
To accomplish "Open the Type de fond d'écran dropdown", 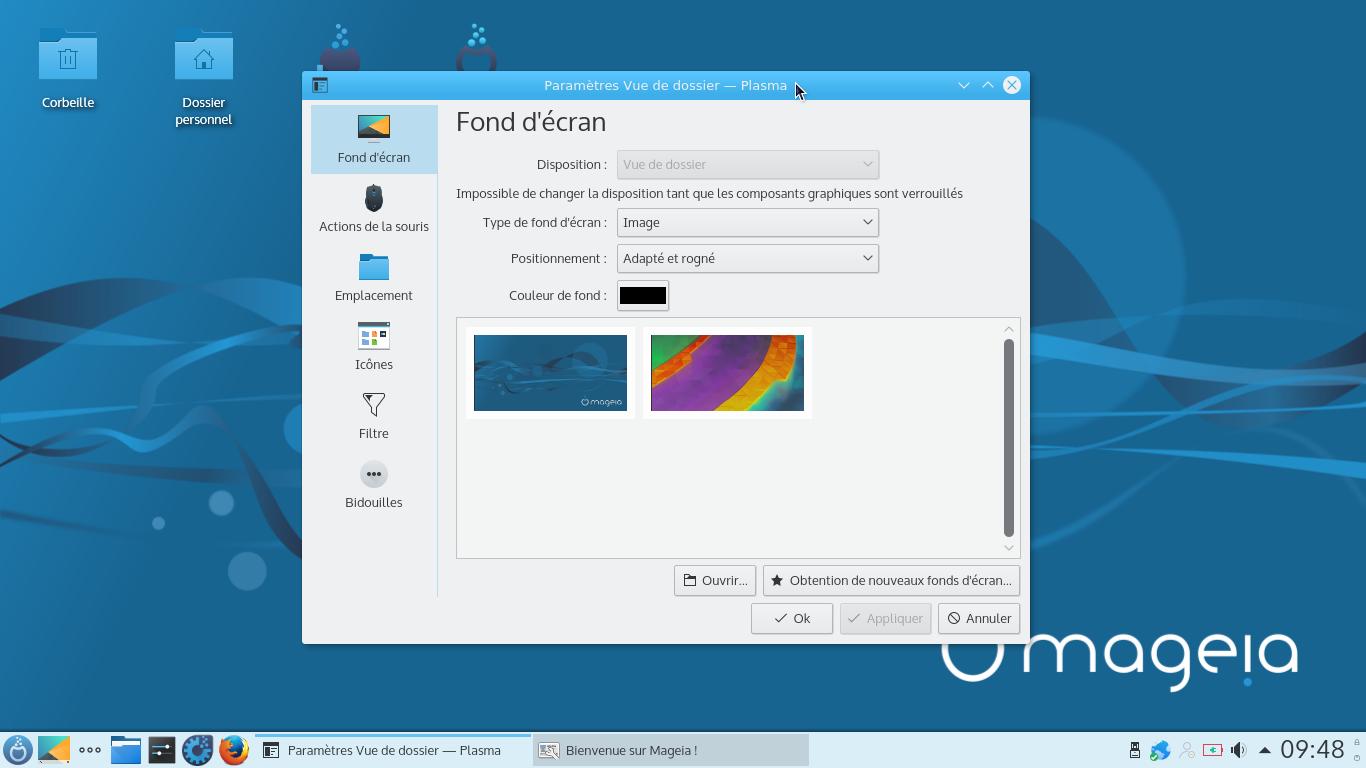I will point(748,222).
